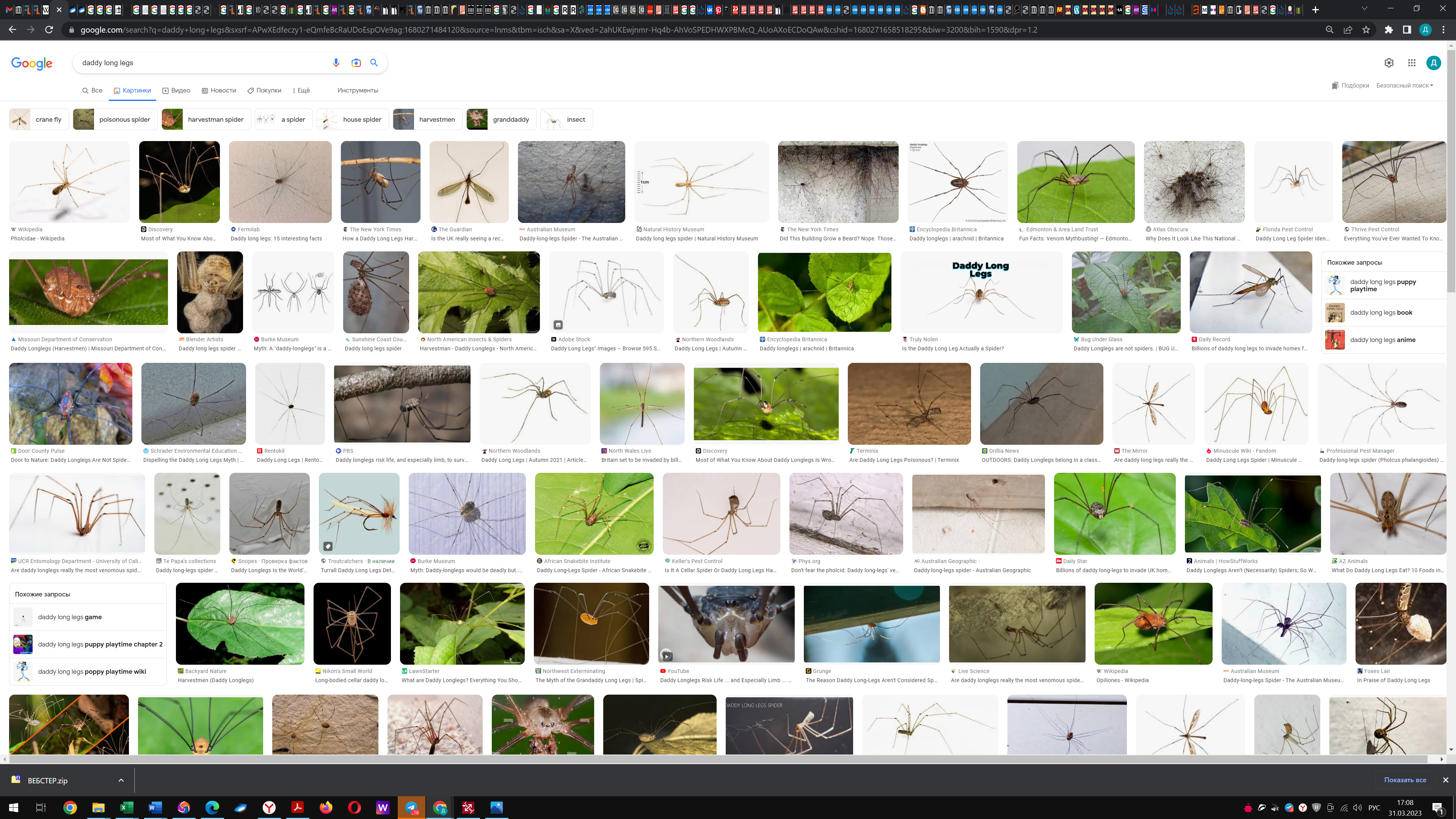Viewport: 1456px width, 819px height.
Task: Open daddy long legs poppy playtime wiki suggestion
Action: click(x=88, y=672)
